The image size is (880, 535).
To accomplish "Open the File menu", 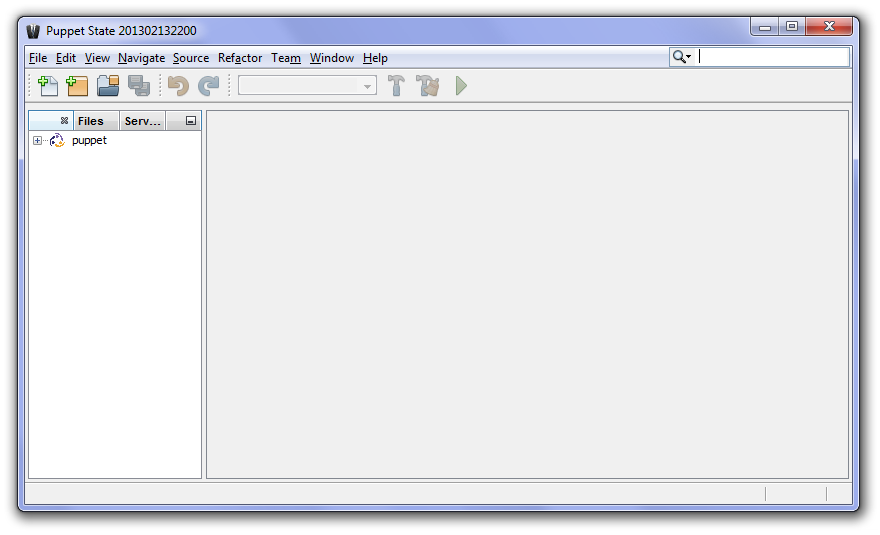I will click(38, 58).
